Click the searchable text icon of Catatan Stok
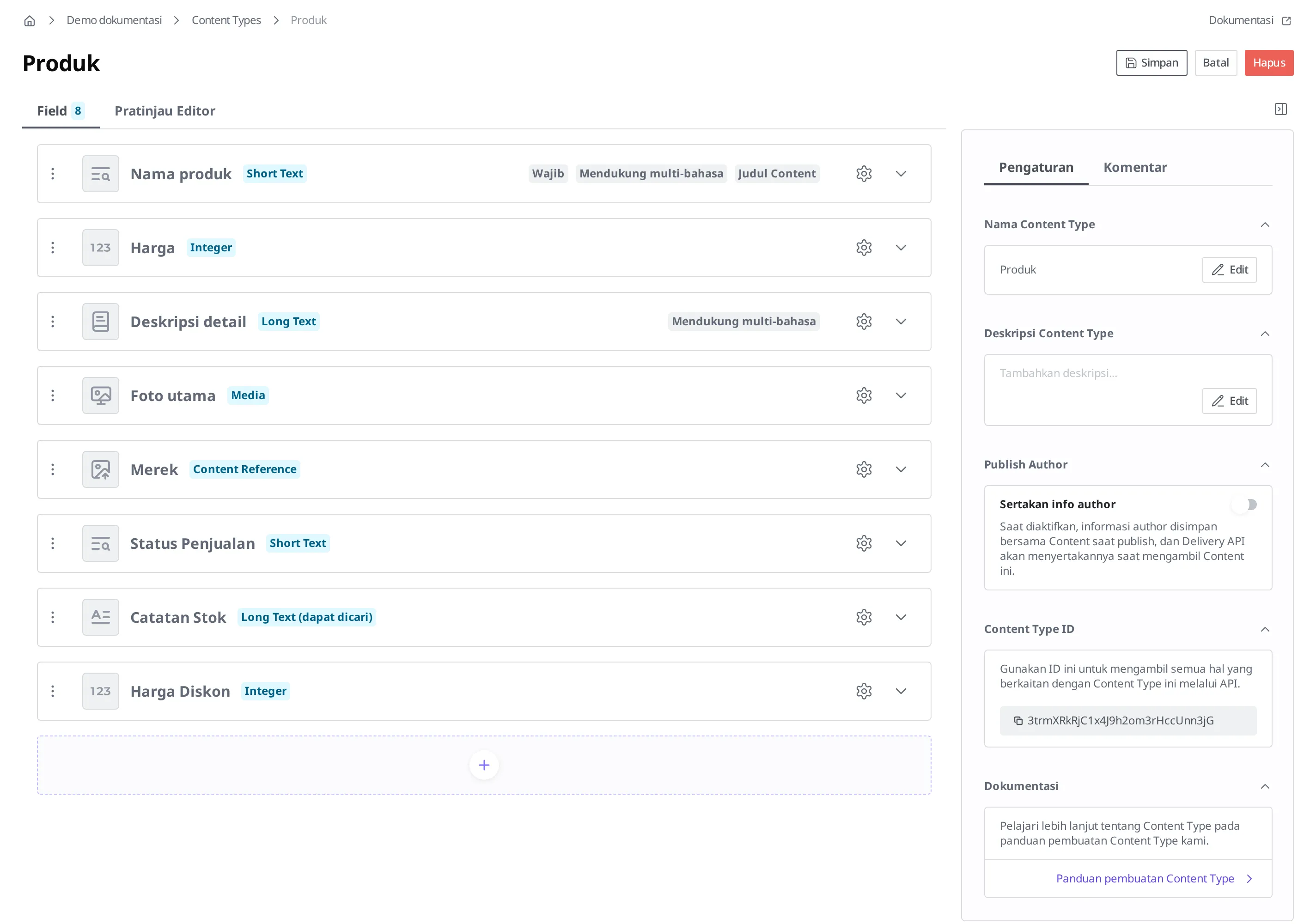The height and width of the screenshot is (924, 1316). pos(101,617)
